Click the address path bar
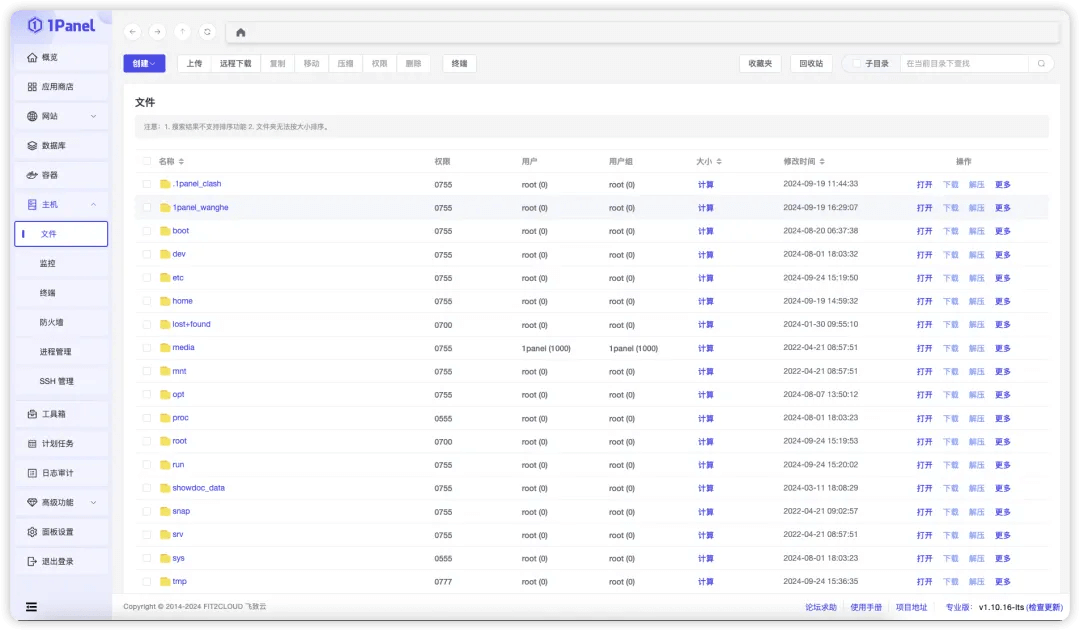The width and height of the screenshot is (1080, 631). [x=643, y=32]
